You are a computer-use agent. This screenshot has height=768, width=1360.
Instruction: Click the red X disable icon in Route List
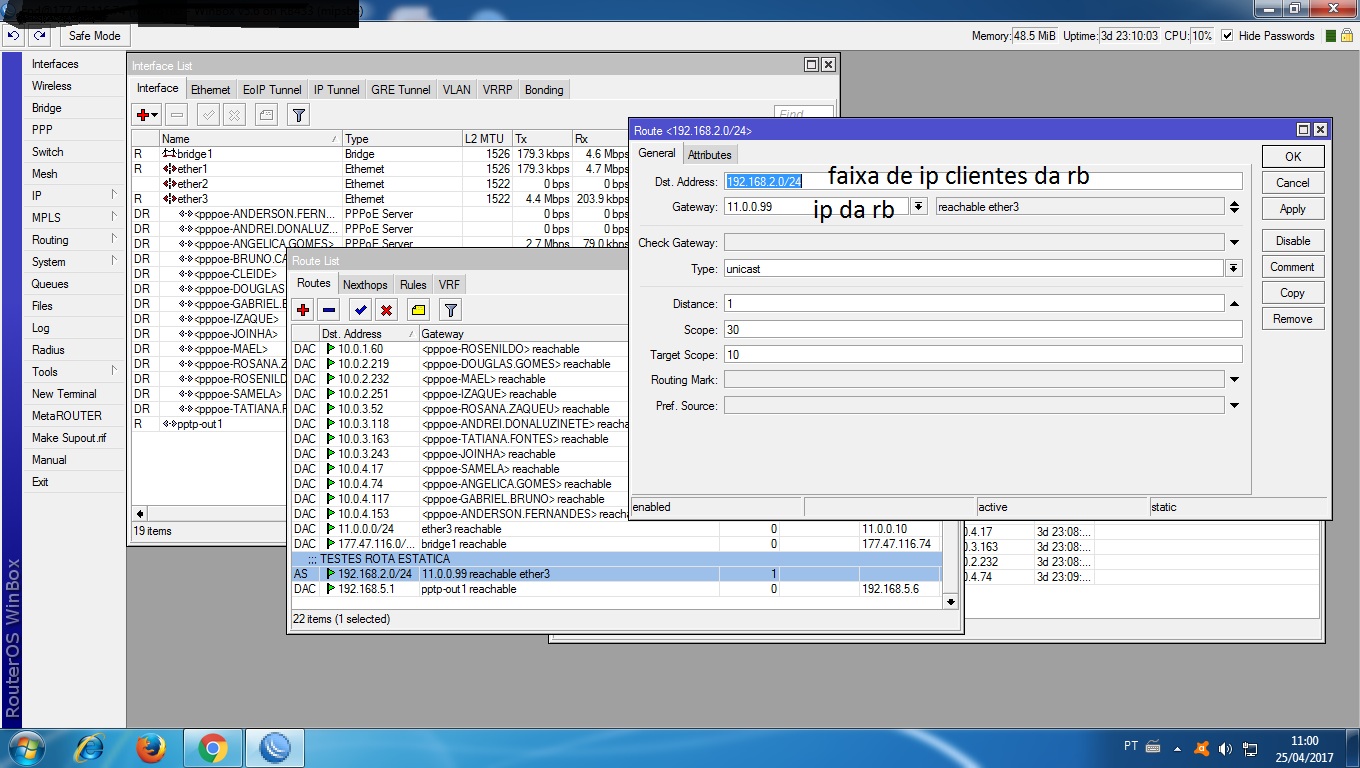387,310
